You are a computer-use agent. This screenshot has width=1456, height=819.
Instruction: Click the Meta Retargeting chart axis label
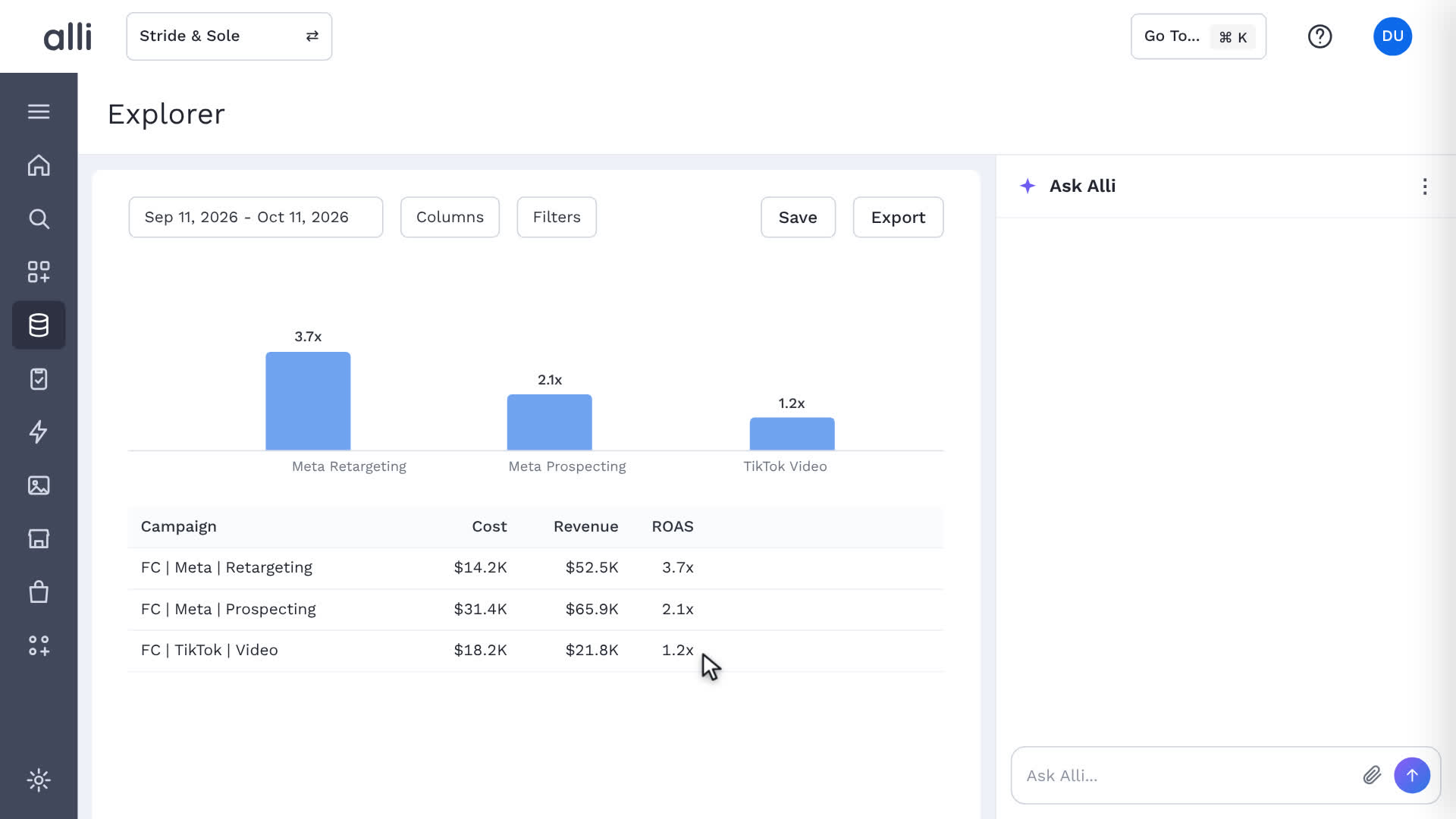coord(349,466)
